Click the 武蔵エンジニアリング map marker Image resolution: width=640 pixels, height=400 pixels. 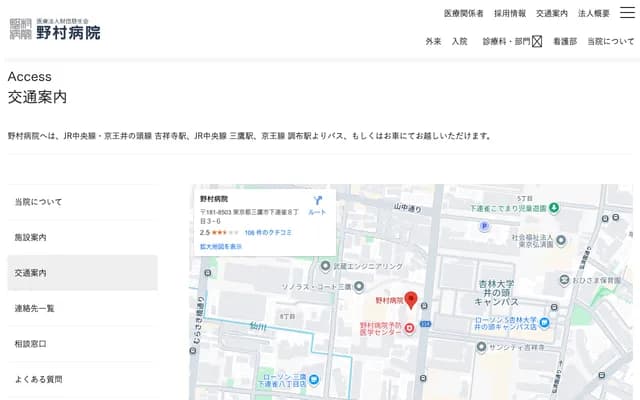325,266
